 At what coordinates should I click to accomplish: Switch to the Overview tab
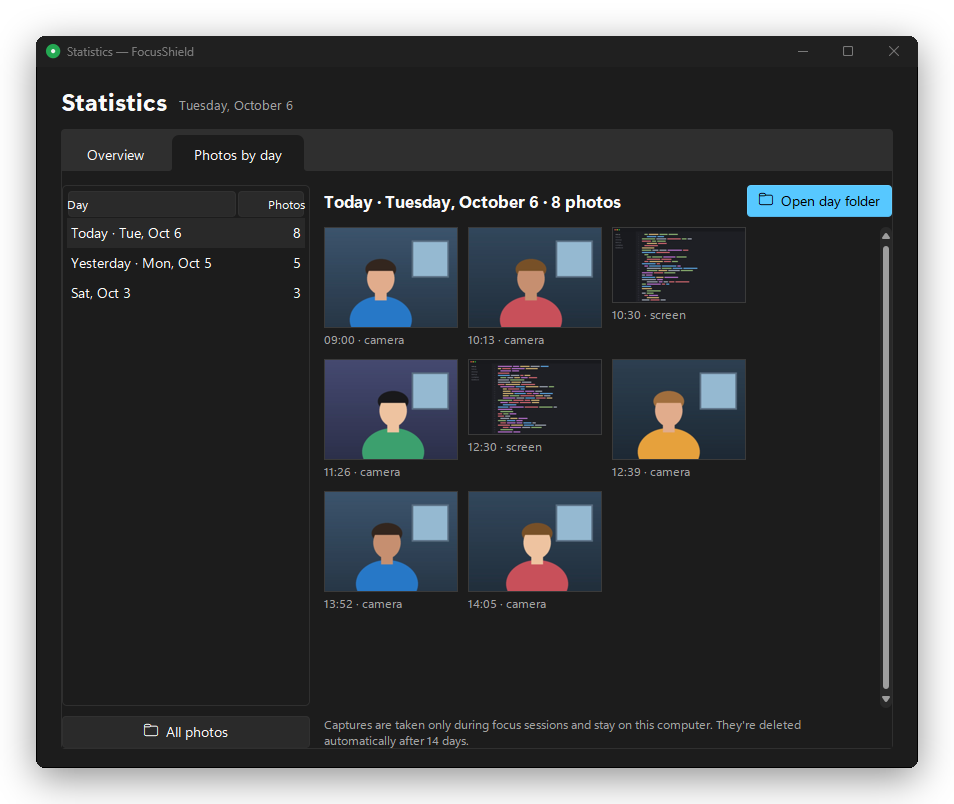point(116,155)
